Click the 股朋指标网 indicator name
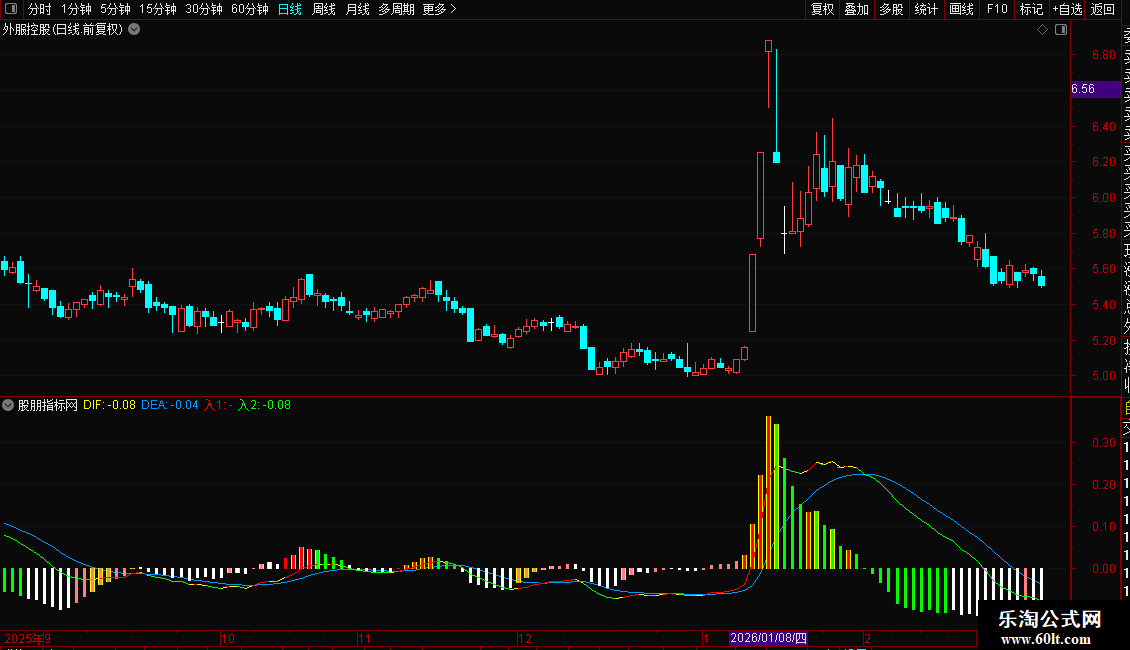 (x=48, y=405)
